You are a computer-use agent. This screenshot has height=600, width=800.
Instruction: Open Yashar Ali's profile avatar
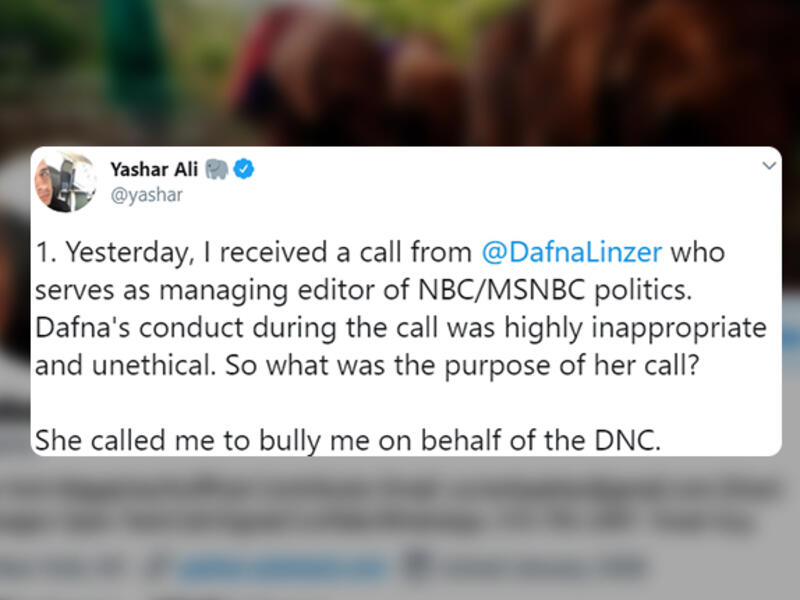point(65,182)
